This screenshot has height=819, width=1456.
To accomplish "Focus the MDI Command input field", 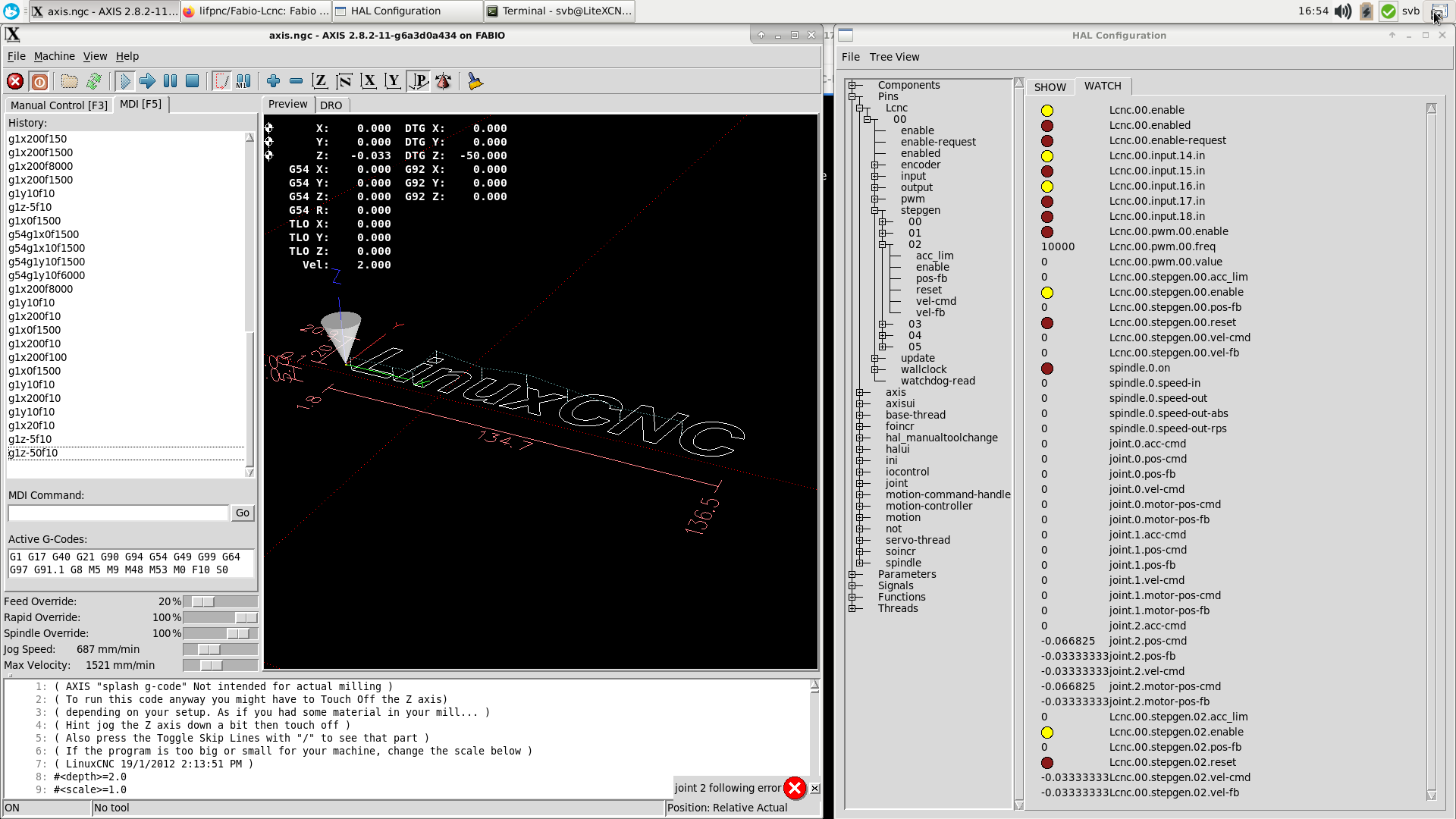I will click(118, 513).
